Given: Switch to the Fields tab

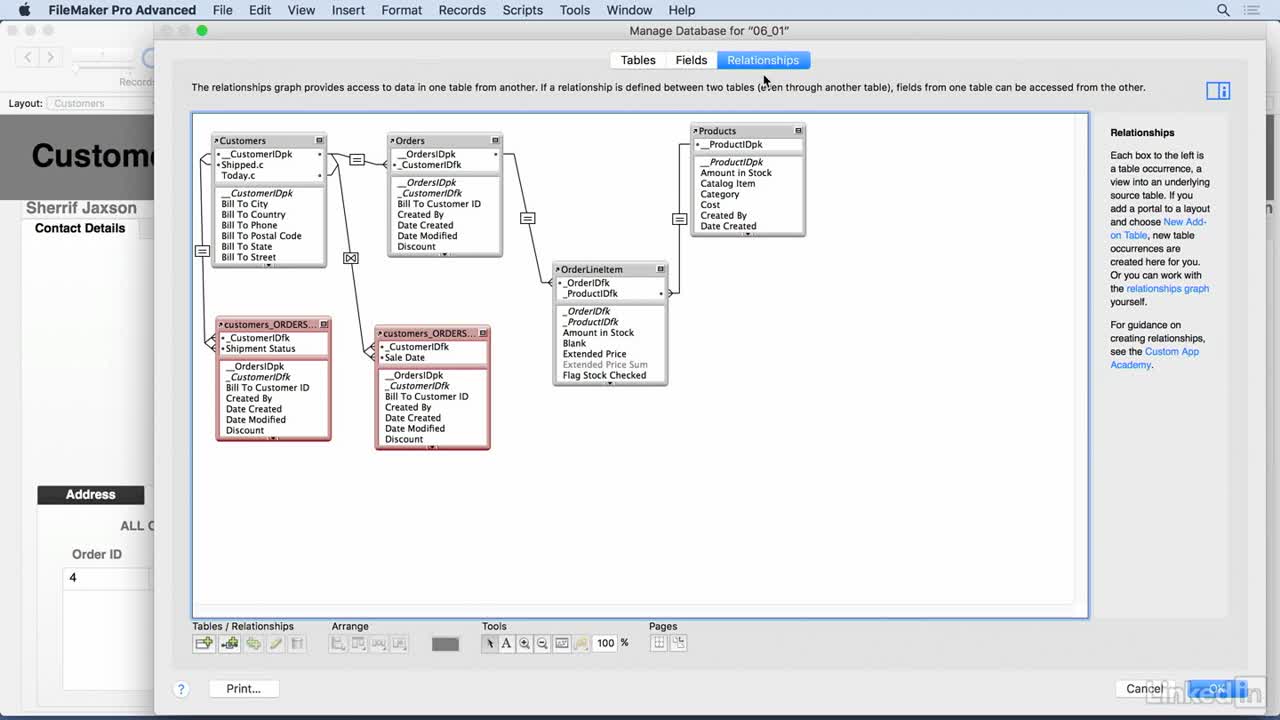Looking at the screenshot, I should (x=691, y=60).
